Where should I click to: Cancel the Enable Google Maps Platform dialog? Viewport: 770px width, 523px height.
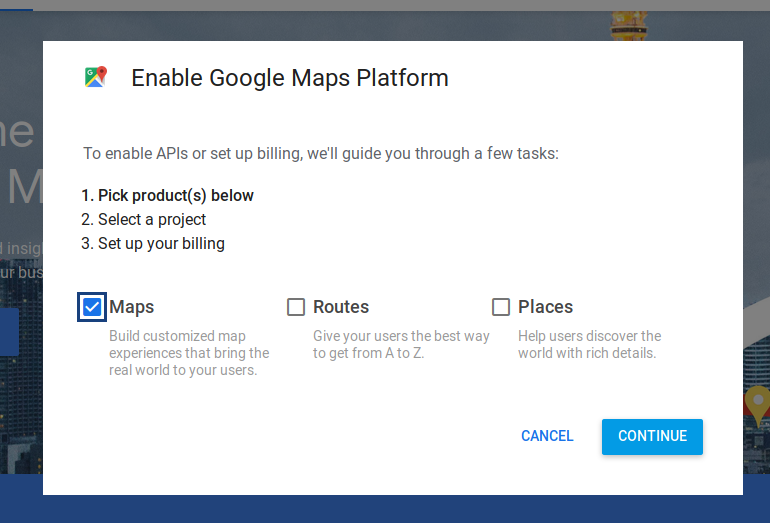tap(547, 436)
